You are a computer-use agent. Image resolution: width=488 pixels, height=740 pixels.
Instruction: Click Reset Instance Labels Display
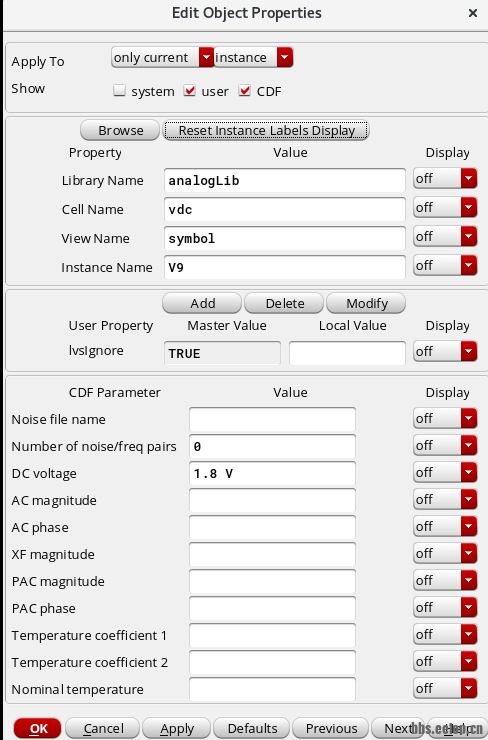266,130
